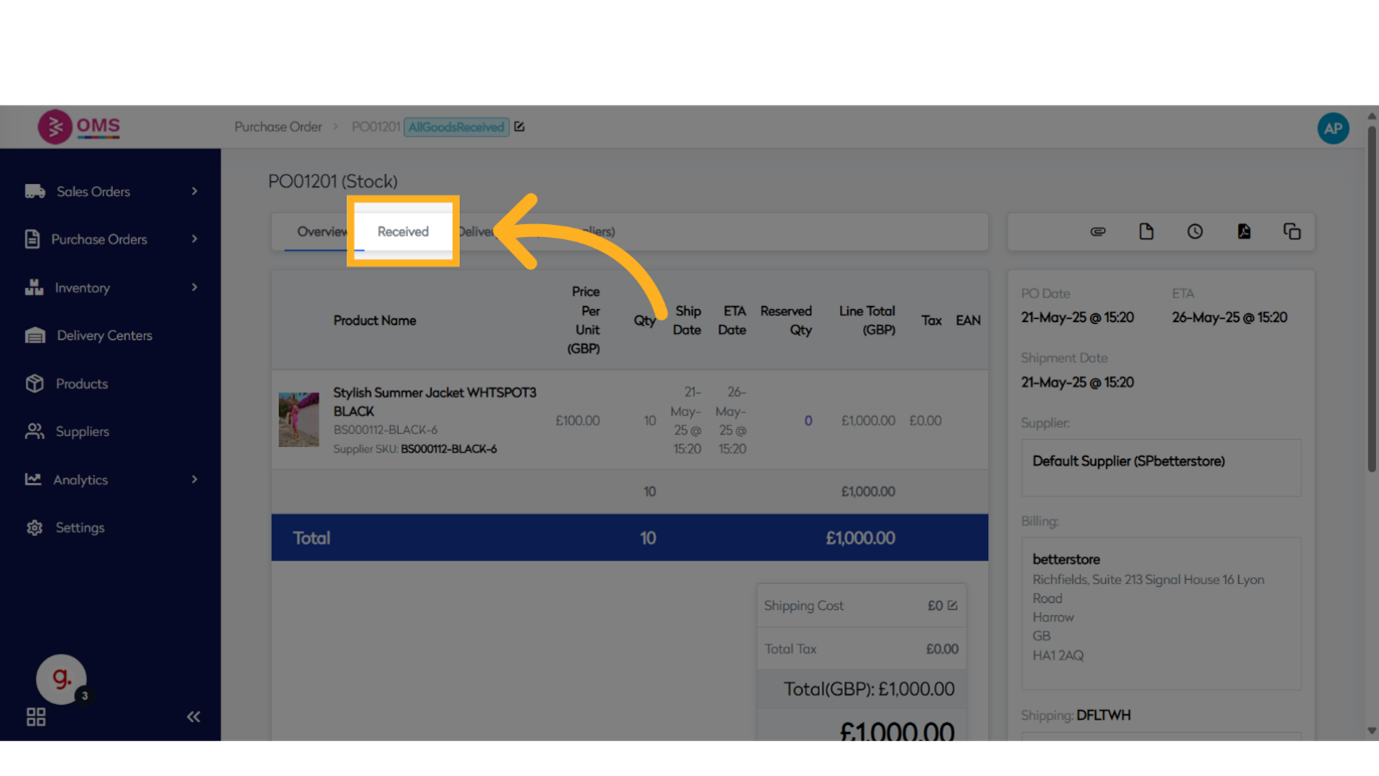The width and height of the screenshot is (1379, 776).
Task: Open the clock history icon
Action: [1195, 232]
